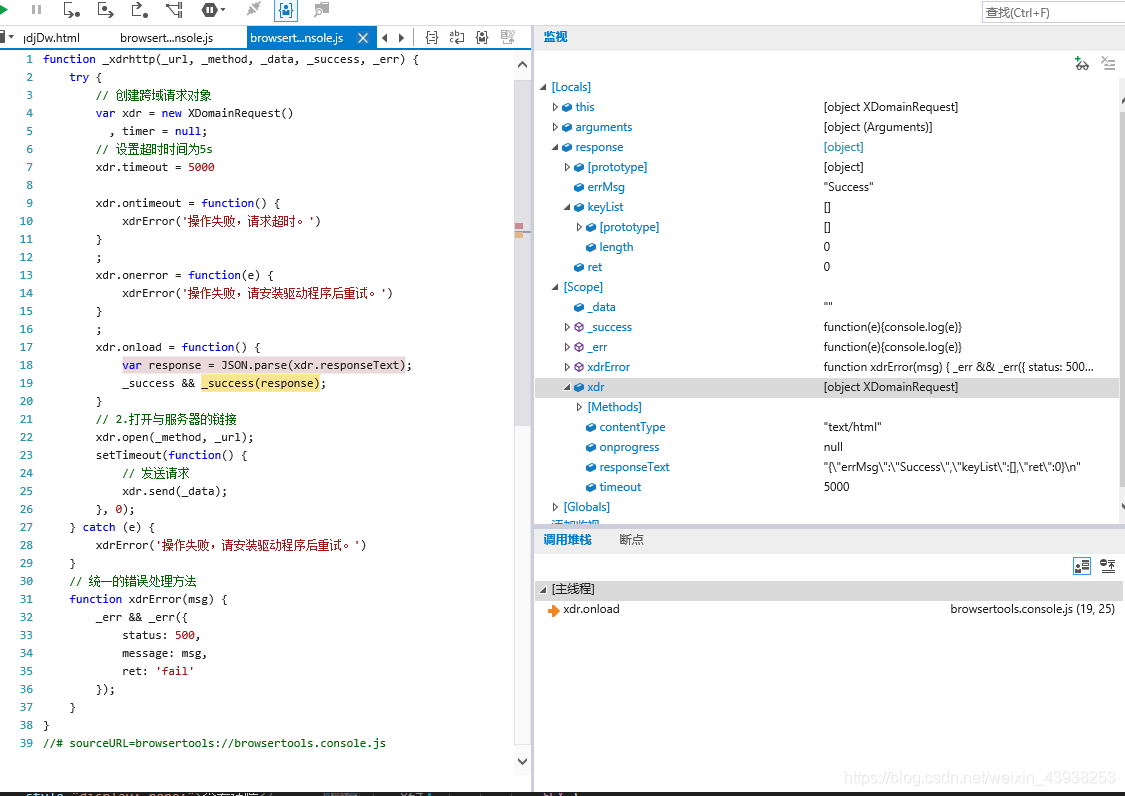Screen dimensions: 1125x796
Task: Toggle the Just My Code braces icon in the top toolbar
Action: point(286,10)
